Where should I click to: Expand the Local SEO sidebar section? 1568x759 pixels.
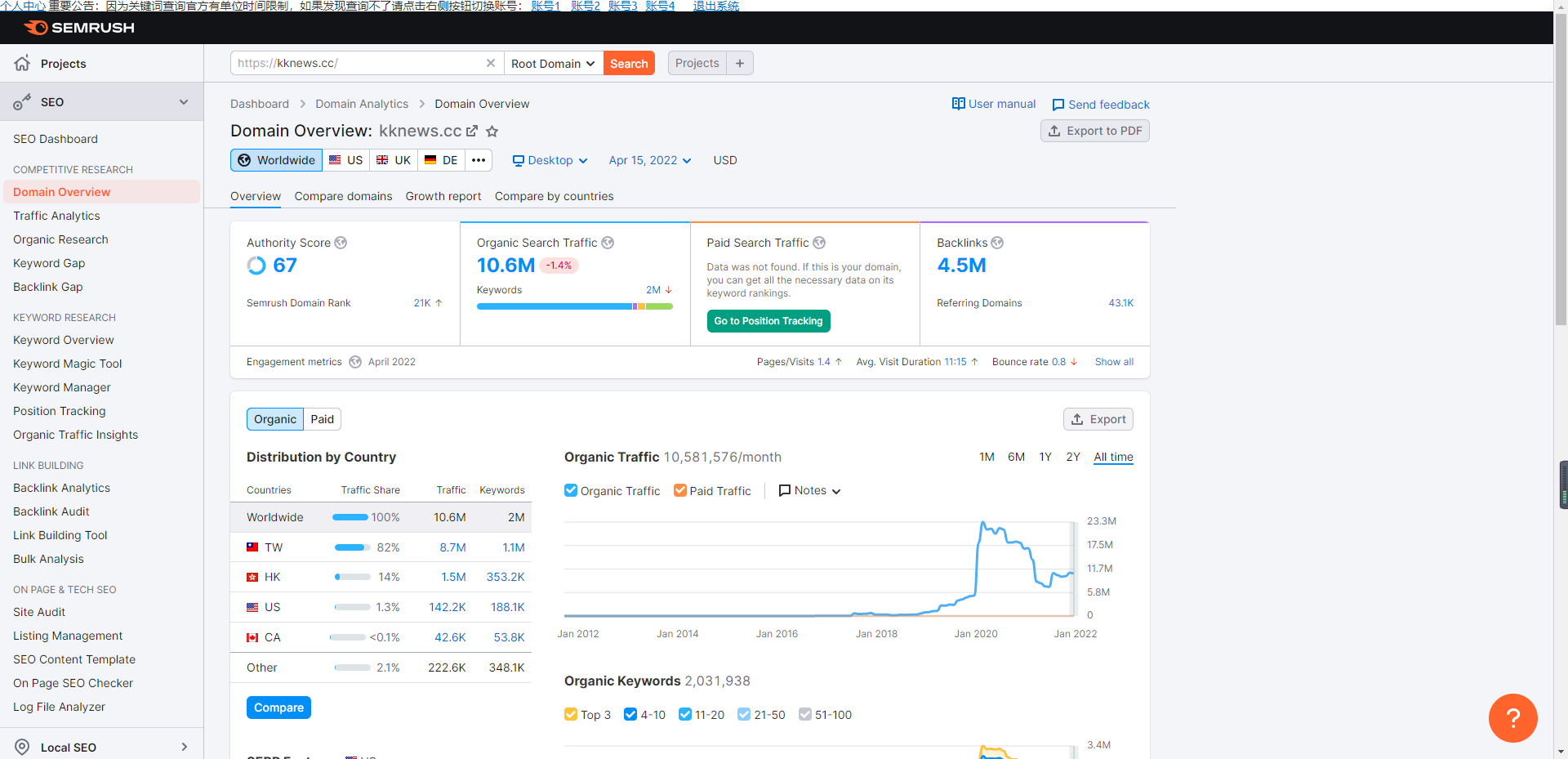click(185, 747)
